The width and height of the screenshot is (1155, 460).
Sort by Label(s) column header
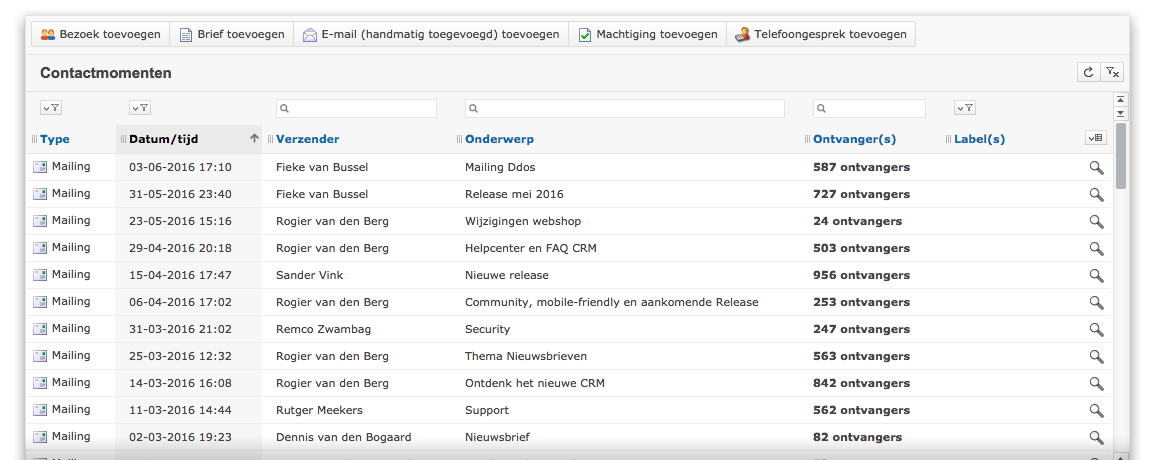(980, 139)
